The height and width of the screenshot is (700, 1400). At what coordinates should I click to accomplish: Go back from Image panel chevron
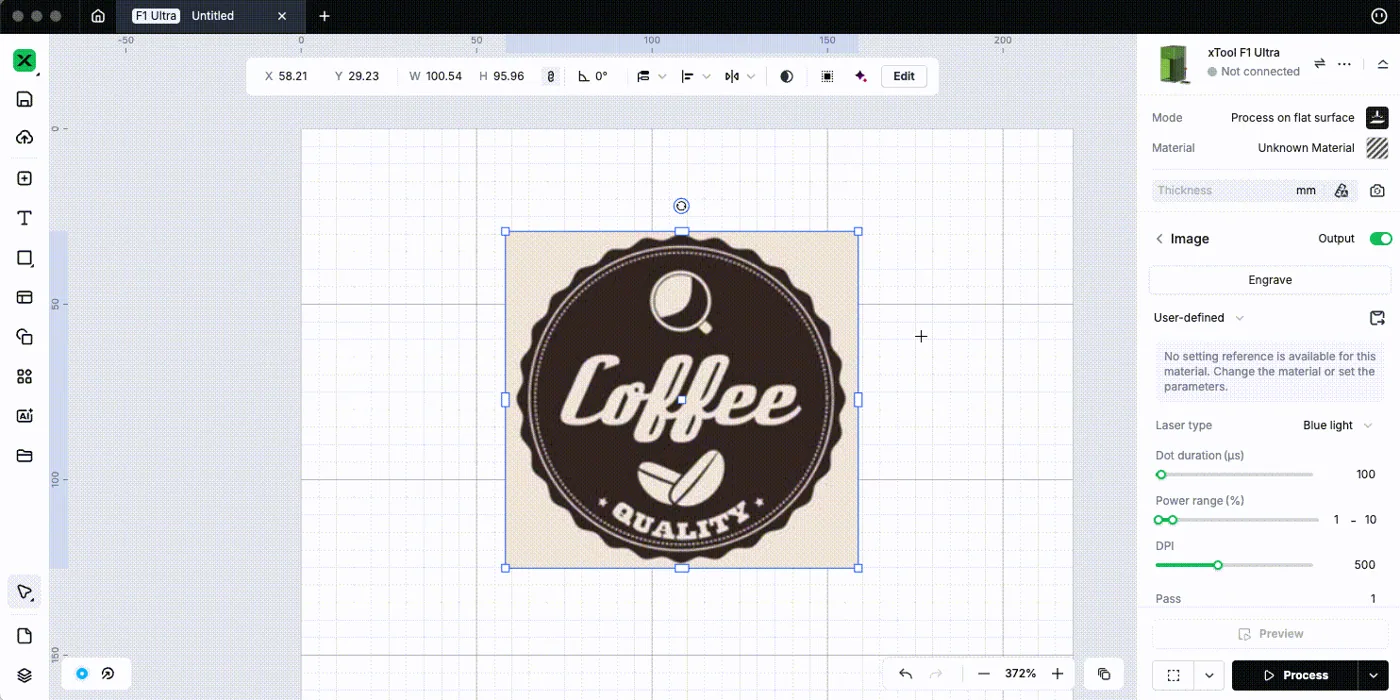[x=1160, y=239]
